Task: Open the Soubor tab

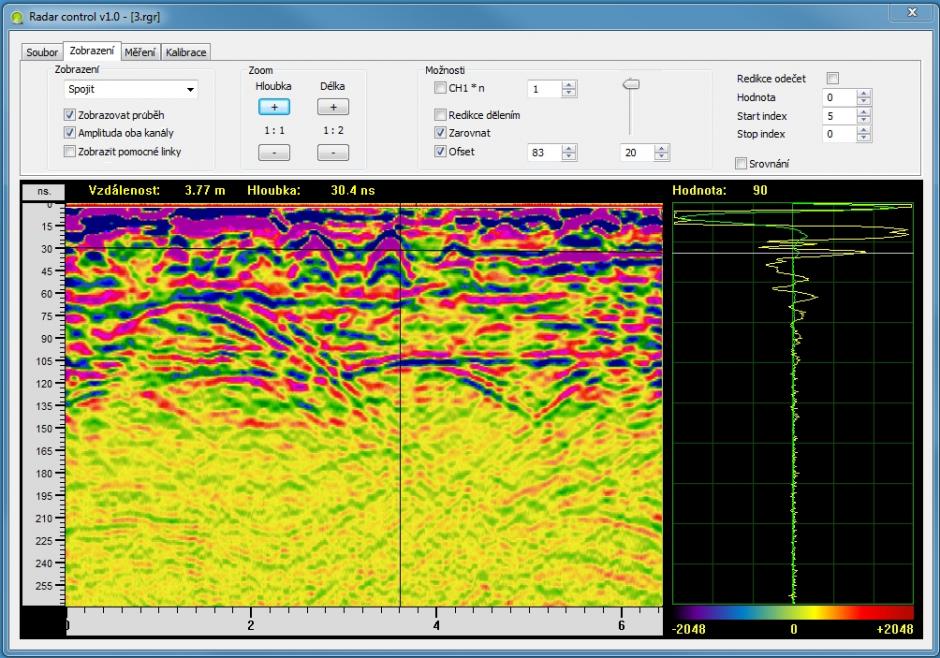Action: tap(42, 51)
